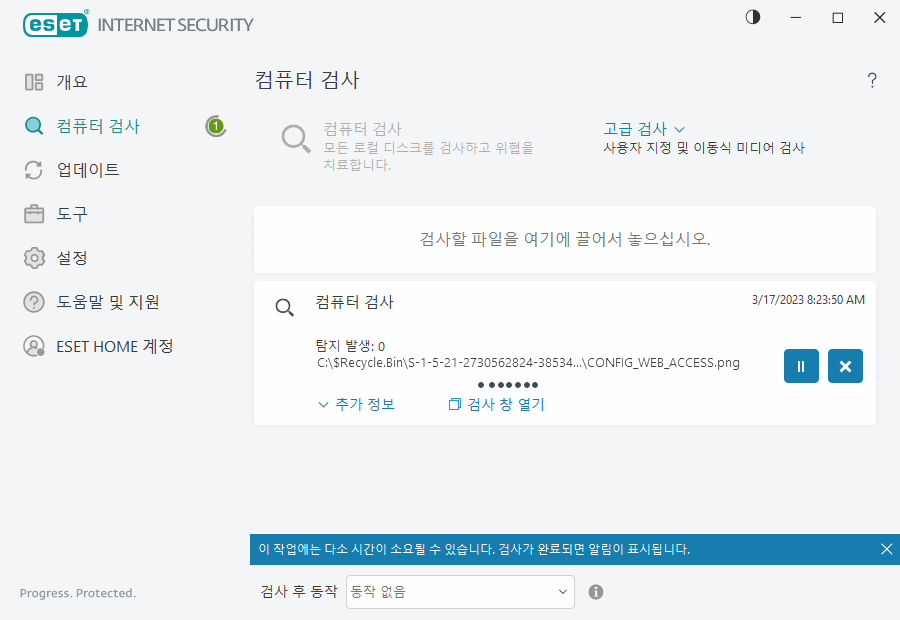Pause the running scan
The height and width of the screenshot is (620, 900).
[x=801, y=366]
